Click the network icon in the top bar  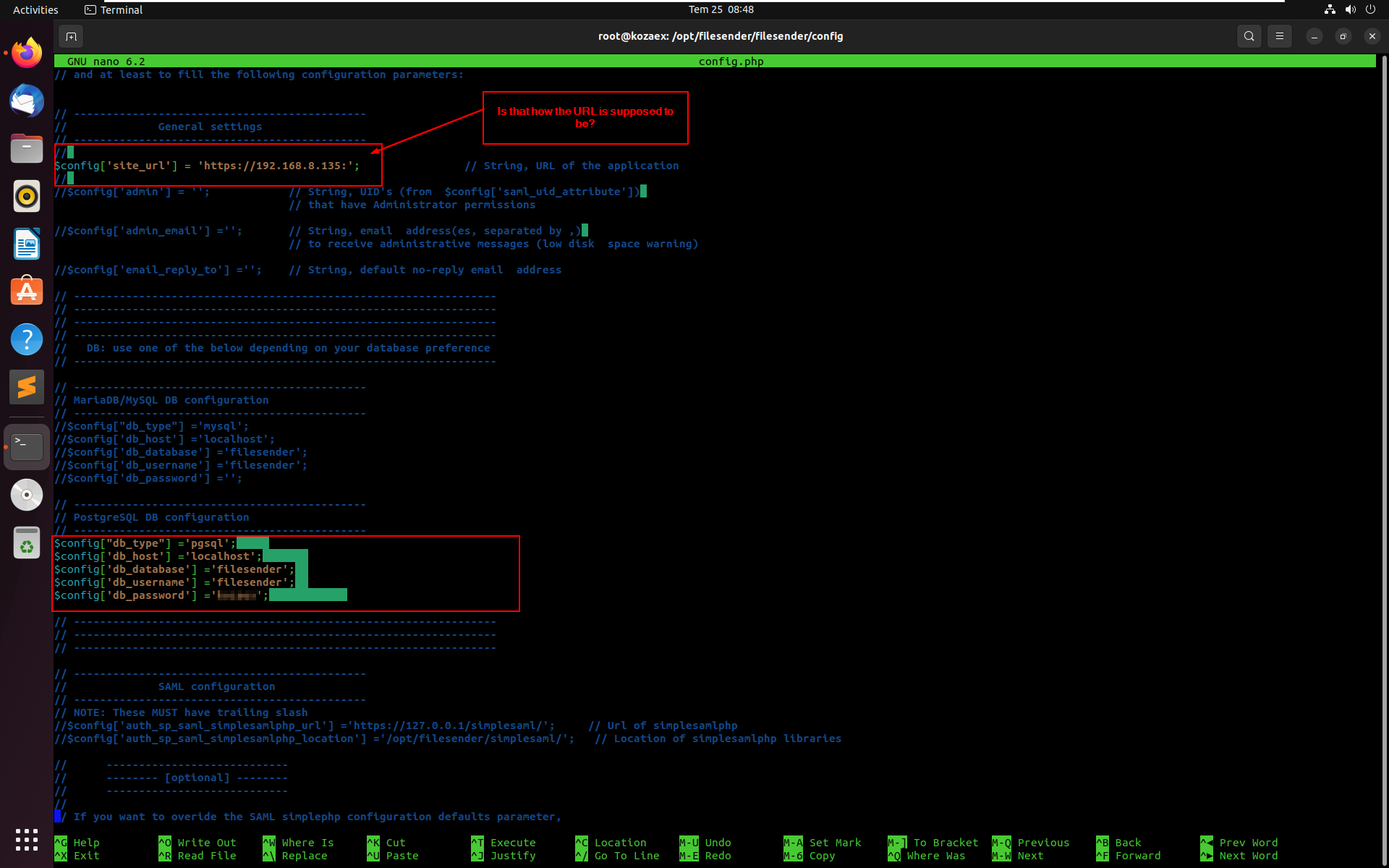tap(1329, 9)
